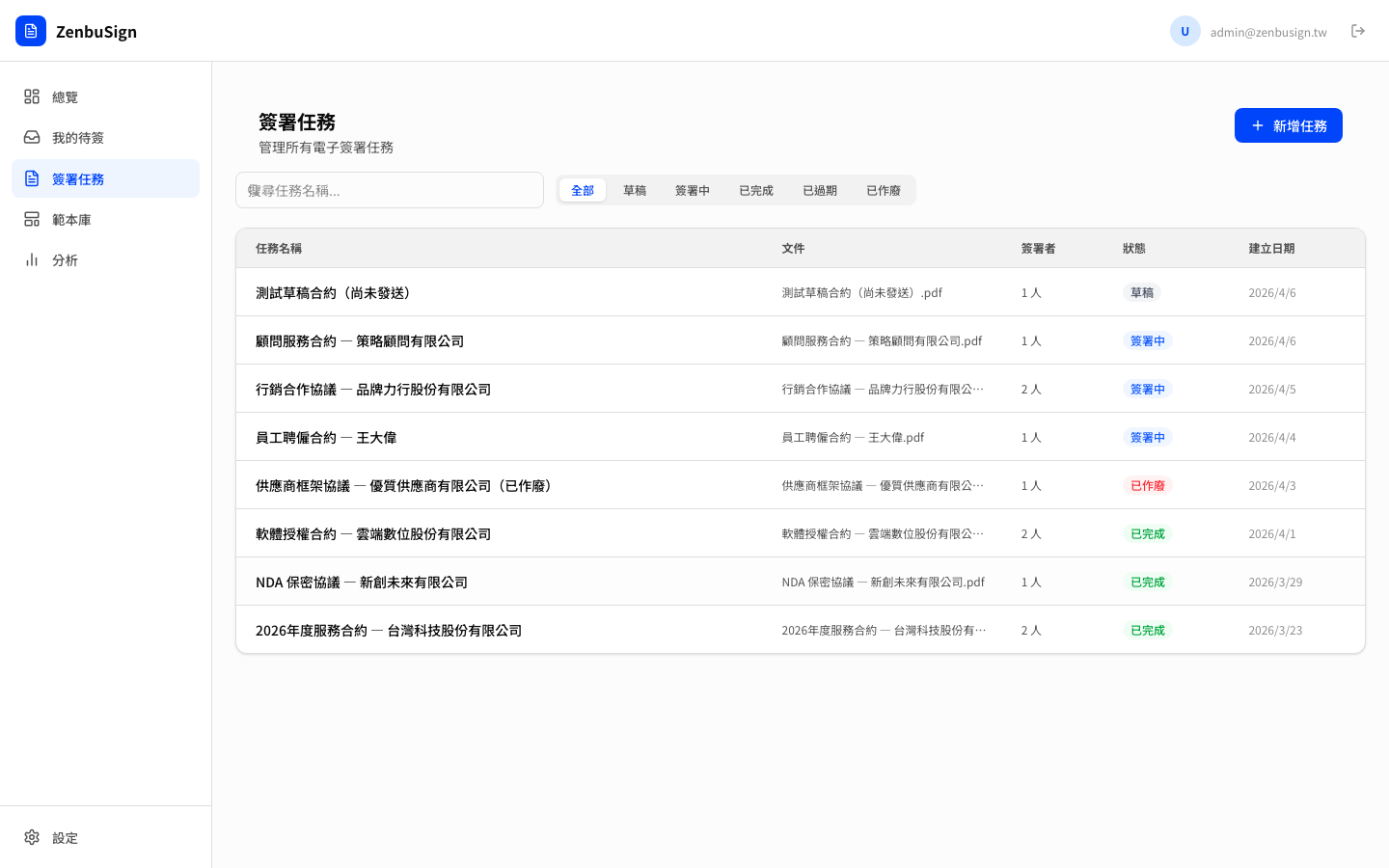This screenshot has height=868, width=1389.
Task: Open task NDA 保密協議 — 新創未來有限公司
Action: [x=362, y=582]
